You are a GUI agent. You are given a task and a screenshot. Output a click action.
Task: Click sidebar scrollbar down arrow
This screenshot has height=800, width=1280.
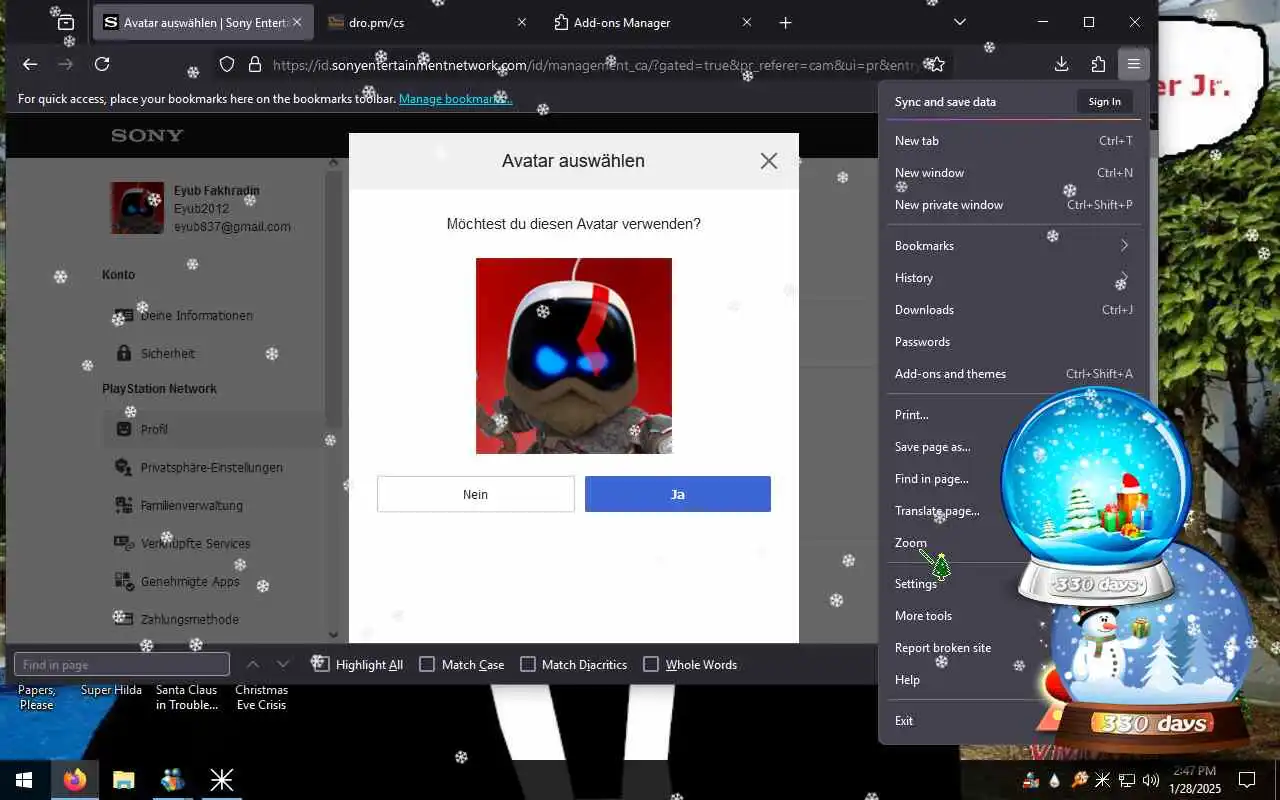[334, 635]
